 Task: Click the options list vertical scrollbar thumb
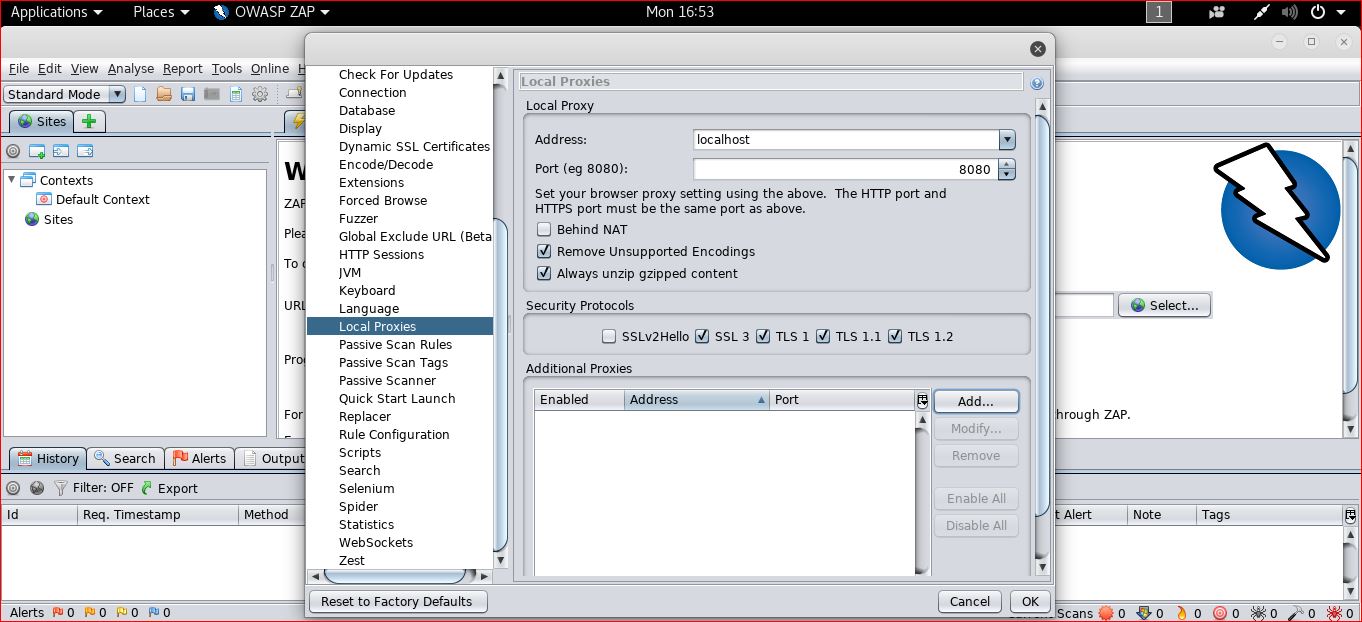pyautogui.click(x=502, y=385)
